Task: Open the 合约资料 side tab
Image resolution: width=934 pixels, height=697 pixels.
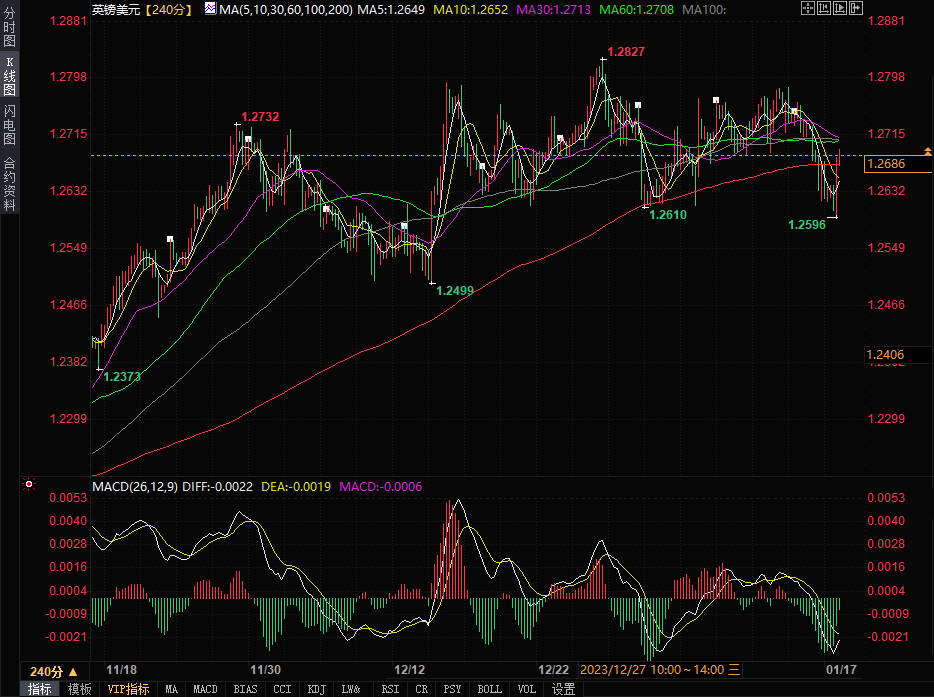Action: [x=9, y=183]
